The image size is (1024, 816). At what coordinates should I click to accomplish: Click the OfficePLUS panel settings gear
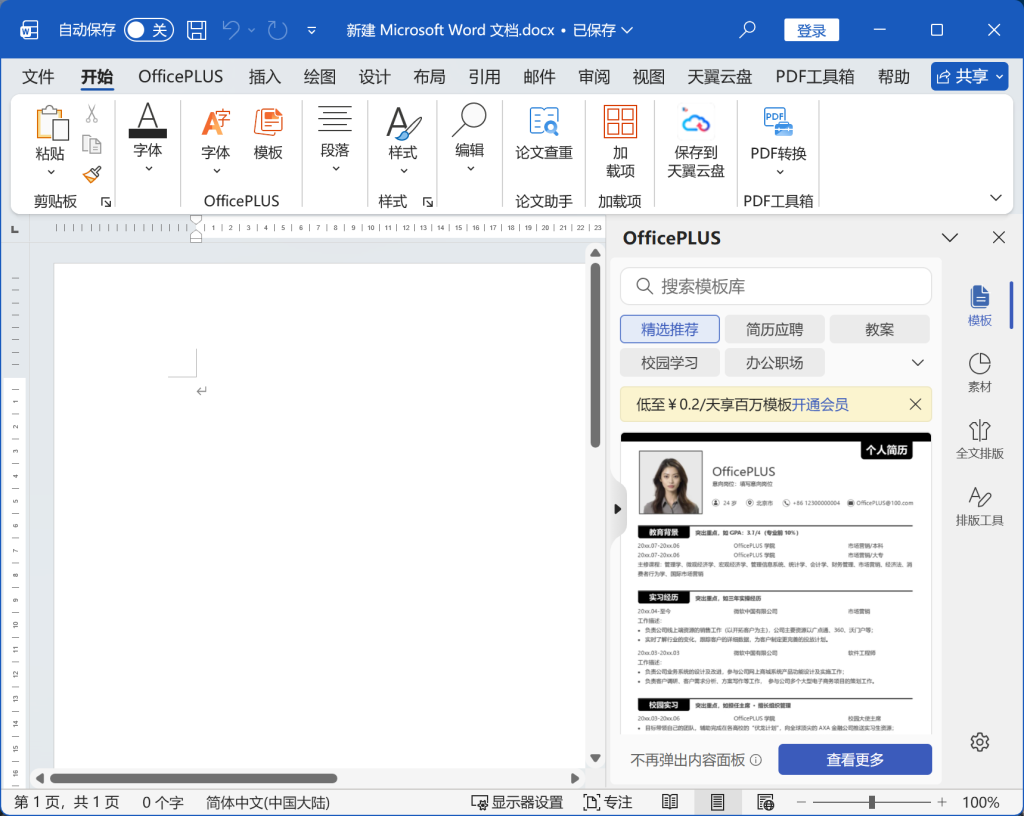click(x=979, y=741)
